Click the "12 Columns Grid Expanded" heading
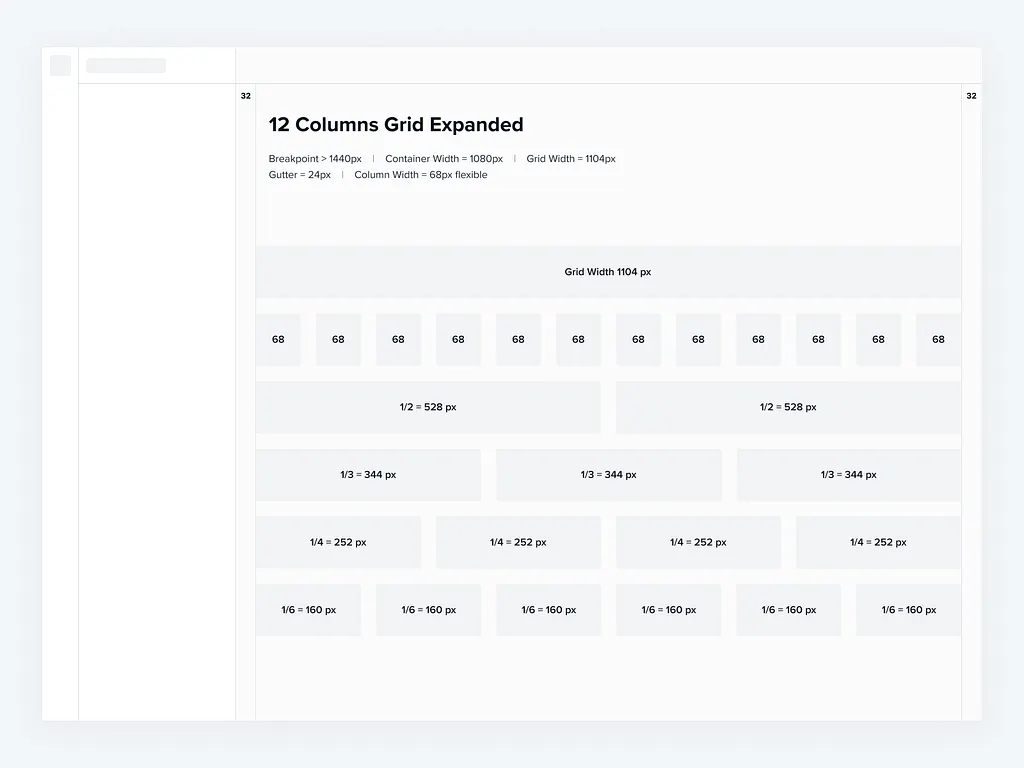The width and height of the screenshot is (1024, 768). click(x=396, y=125)
